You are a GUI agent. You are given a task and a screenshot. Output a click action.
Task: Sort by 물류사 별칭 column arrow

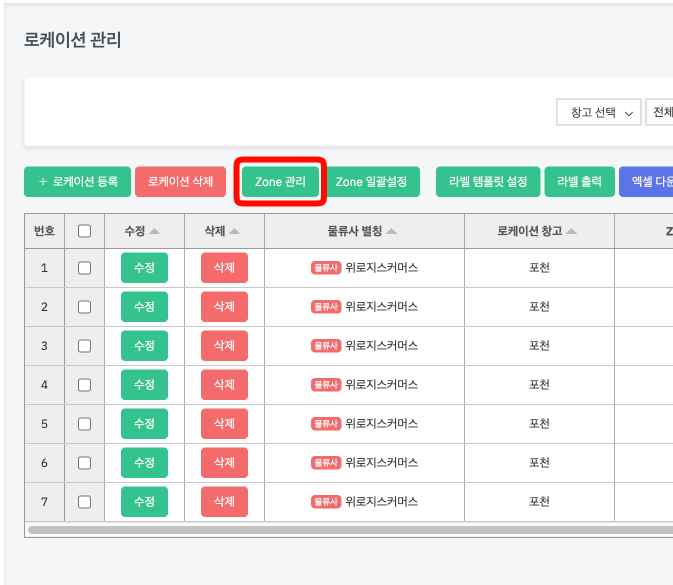[x=392, y=231]
